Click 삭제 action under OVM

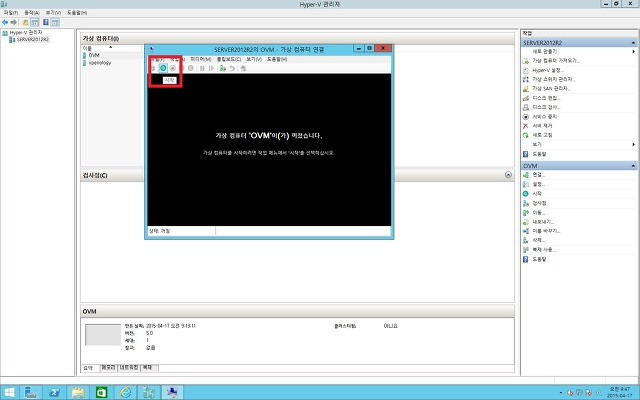pyautogui.click(x=538, y=240)
